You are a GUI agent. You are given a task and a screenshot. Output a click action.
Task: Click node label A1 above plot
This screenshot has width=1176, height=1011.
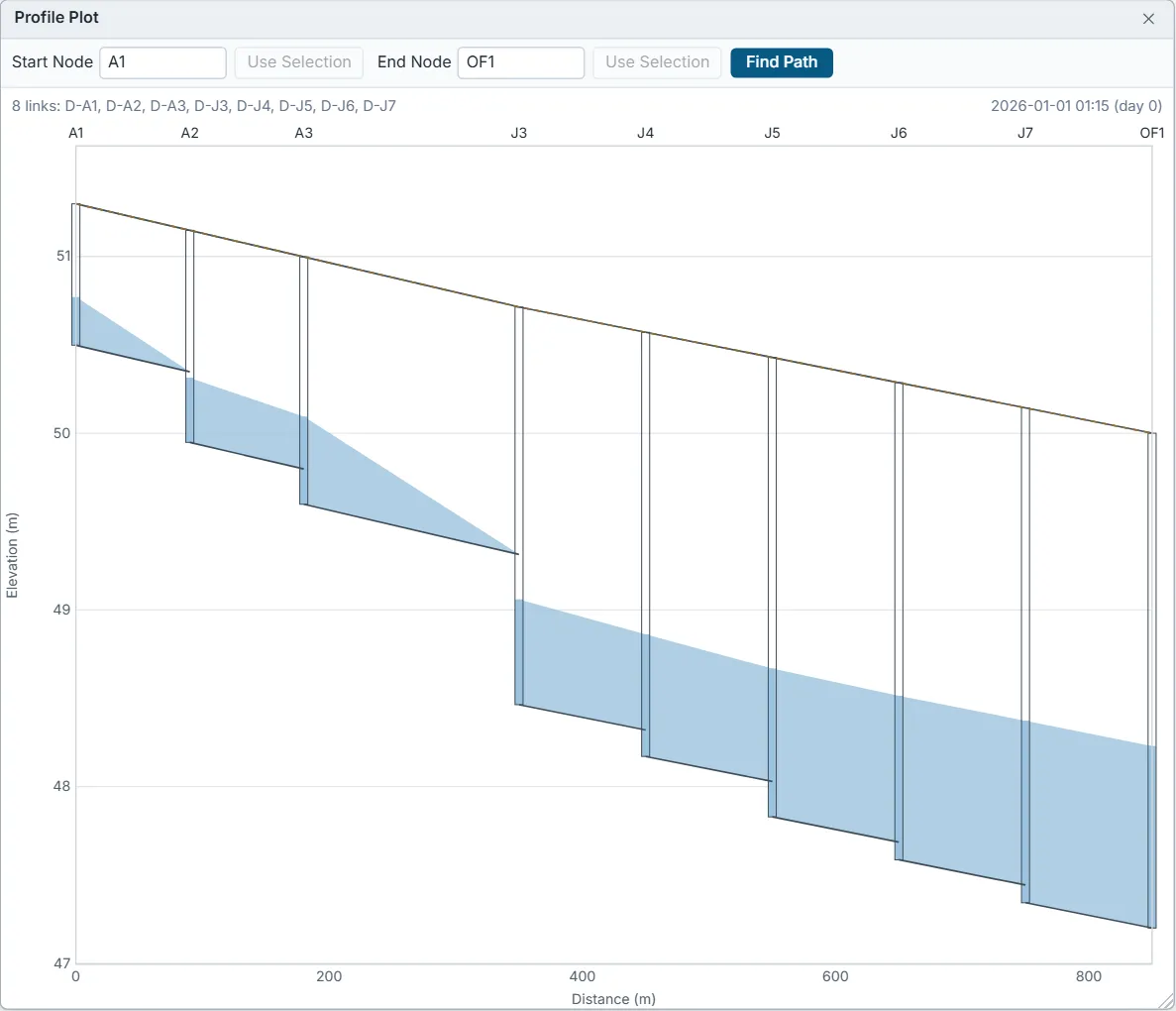(75, 133)
